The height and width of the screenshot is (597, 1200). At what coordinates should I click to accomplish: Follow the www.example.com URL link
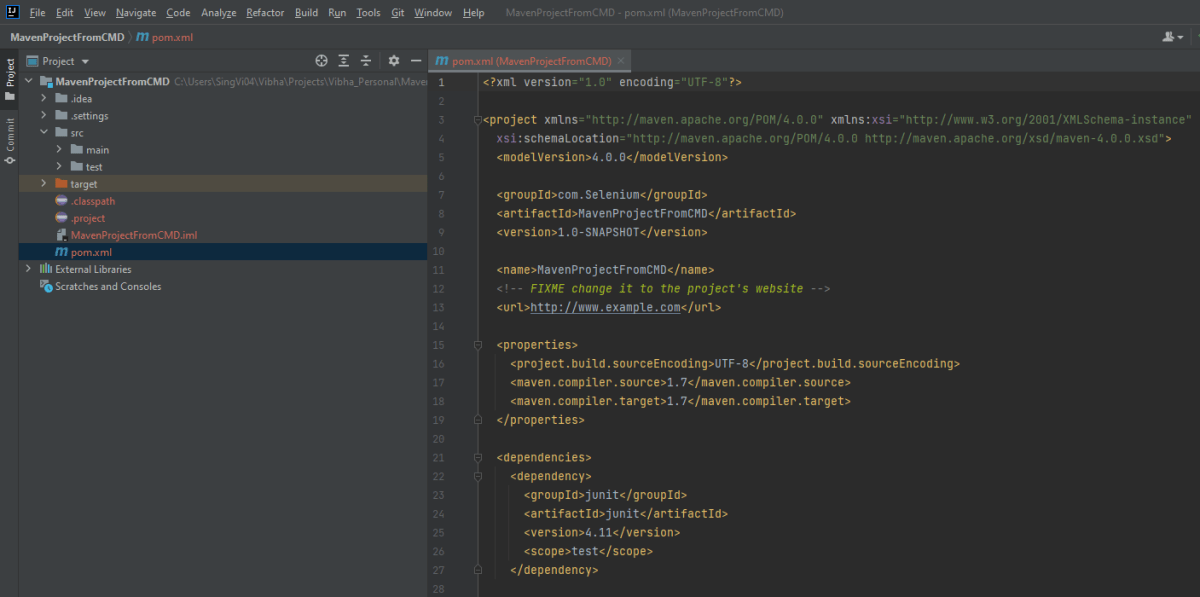605,308
